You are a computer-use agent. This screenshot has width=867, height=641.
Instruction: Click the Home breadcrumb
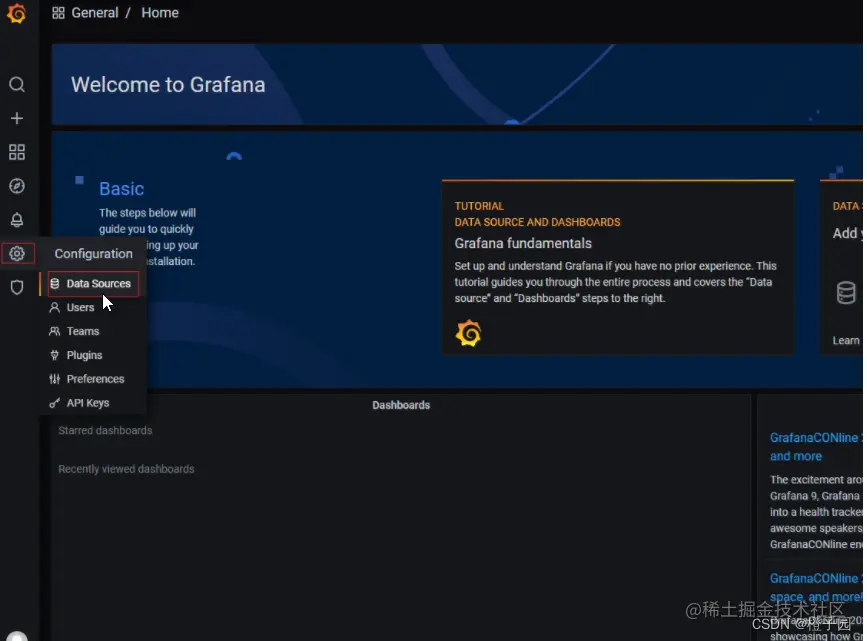tap(160, 13)
